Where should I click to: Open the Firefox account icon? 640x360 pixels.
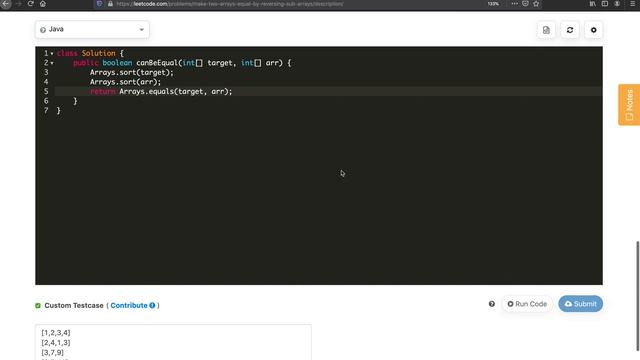(x=617, y=4)
